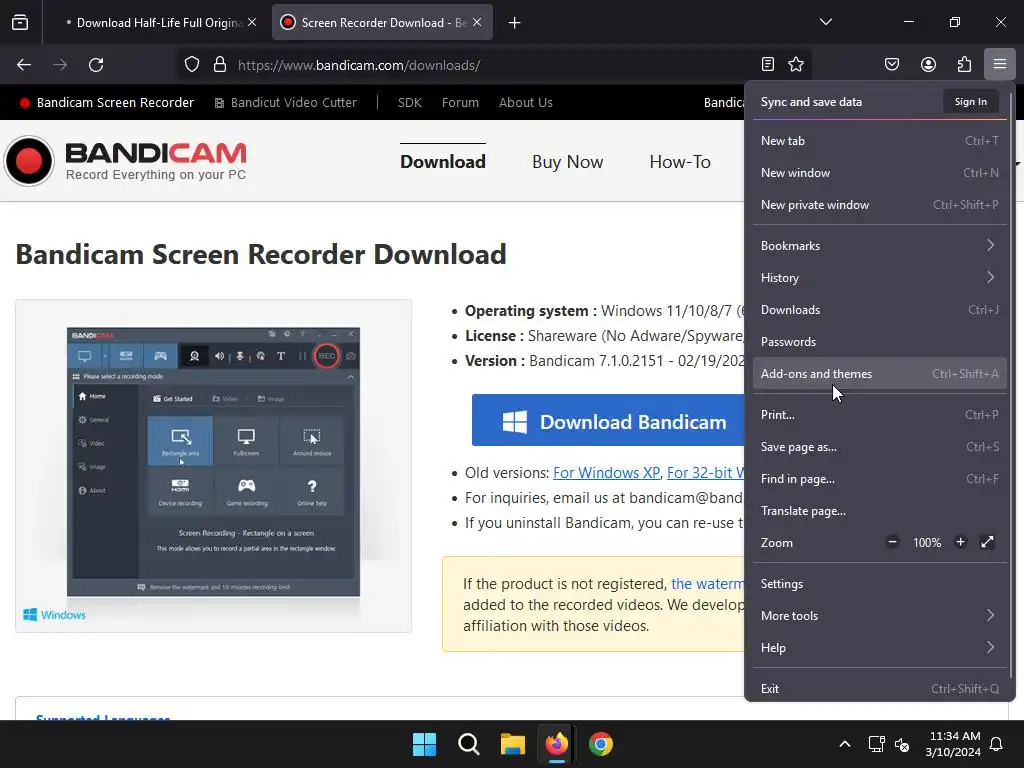List all tabs dropdown arrow
Screen dimensions: 1024x768
(x=825, y=22)
